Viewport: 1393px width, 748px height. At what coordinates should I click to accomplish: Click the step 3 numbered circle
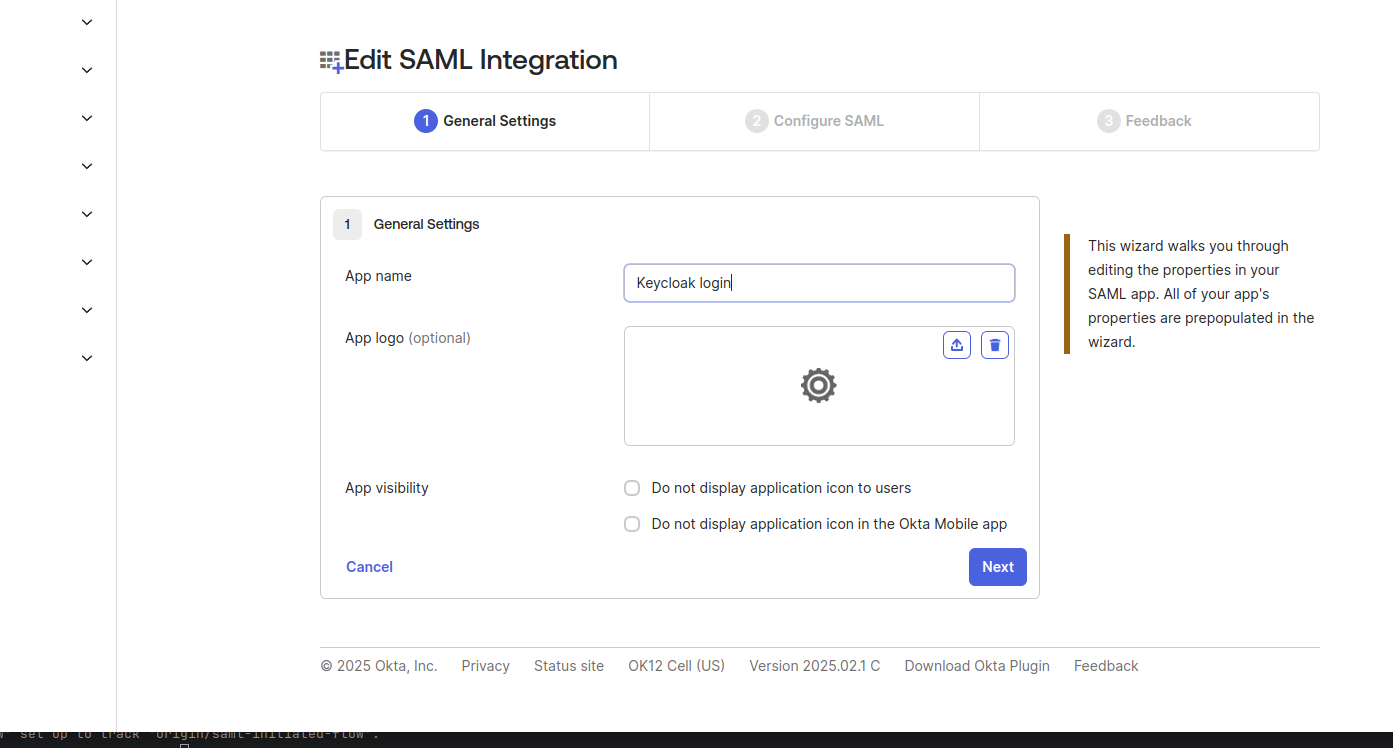click(x=1109, y=120)
